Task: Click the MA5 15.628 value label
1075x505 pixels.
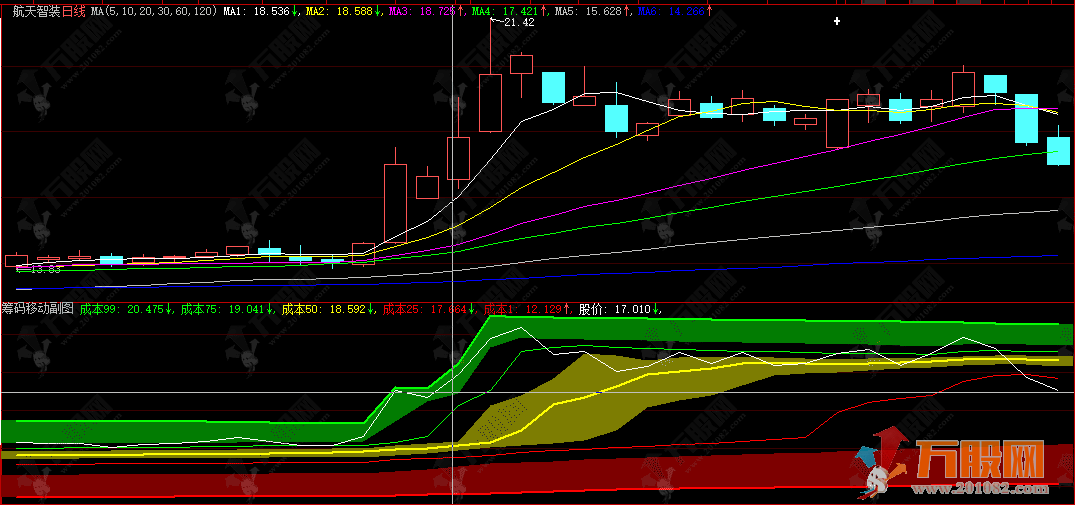Action: pos(589,11)
